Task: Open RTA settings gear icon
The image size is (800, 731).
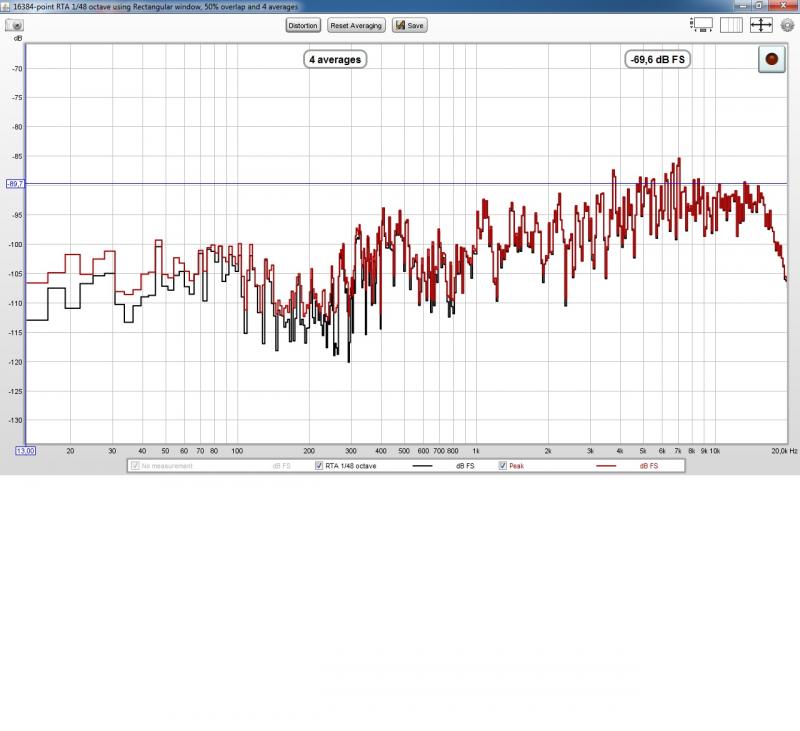Action: (x=787, y=25)
